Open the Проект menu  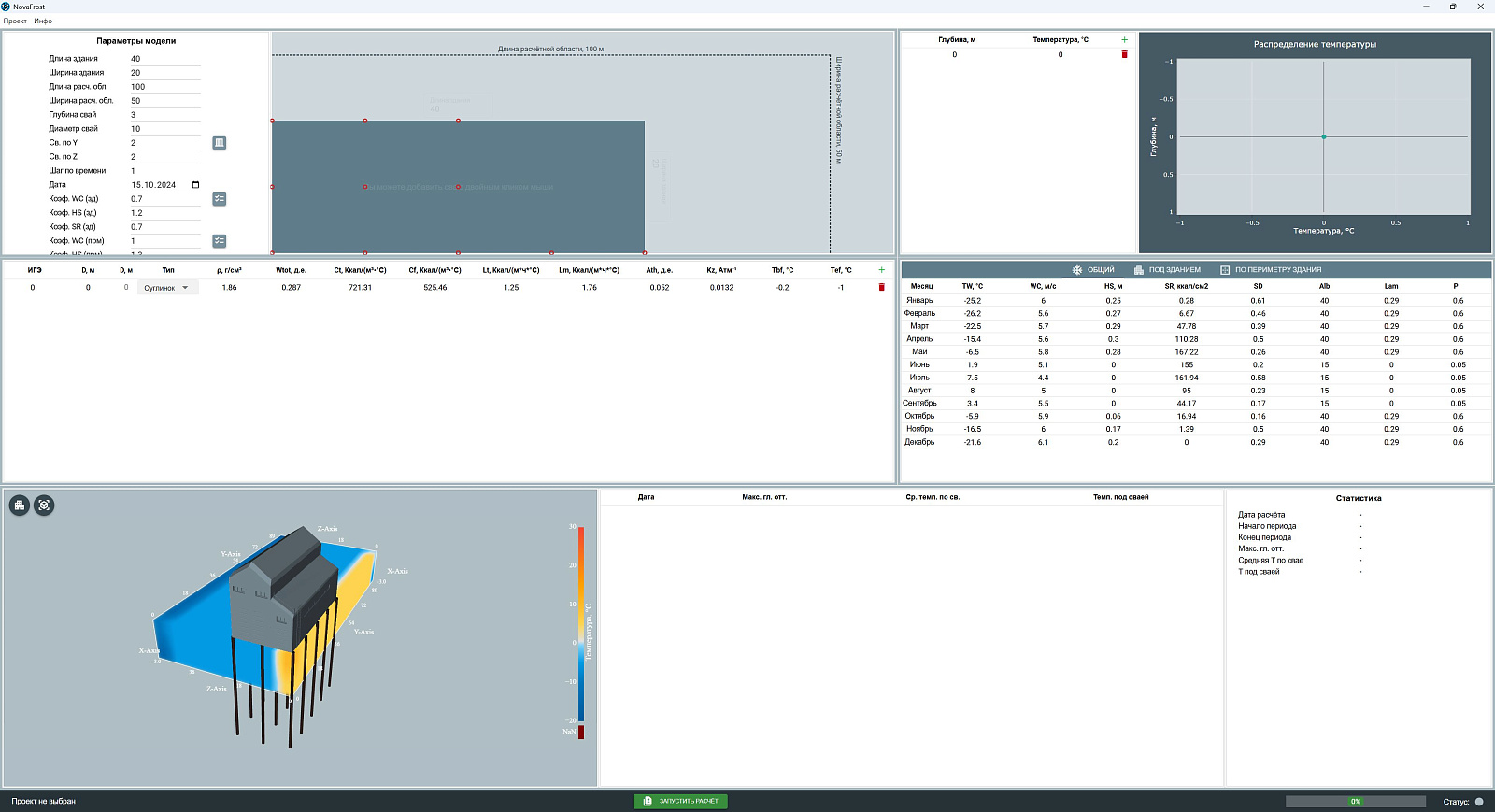(15, 21)
